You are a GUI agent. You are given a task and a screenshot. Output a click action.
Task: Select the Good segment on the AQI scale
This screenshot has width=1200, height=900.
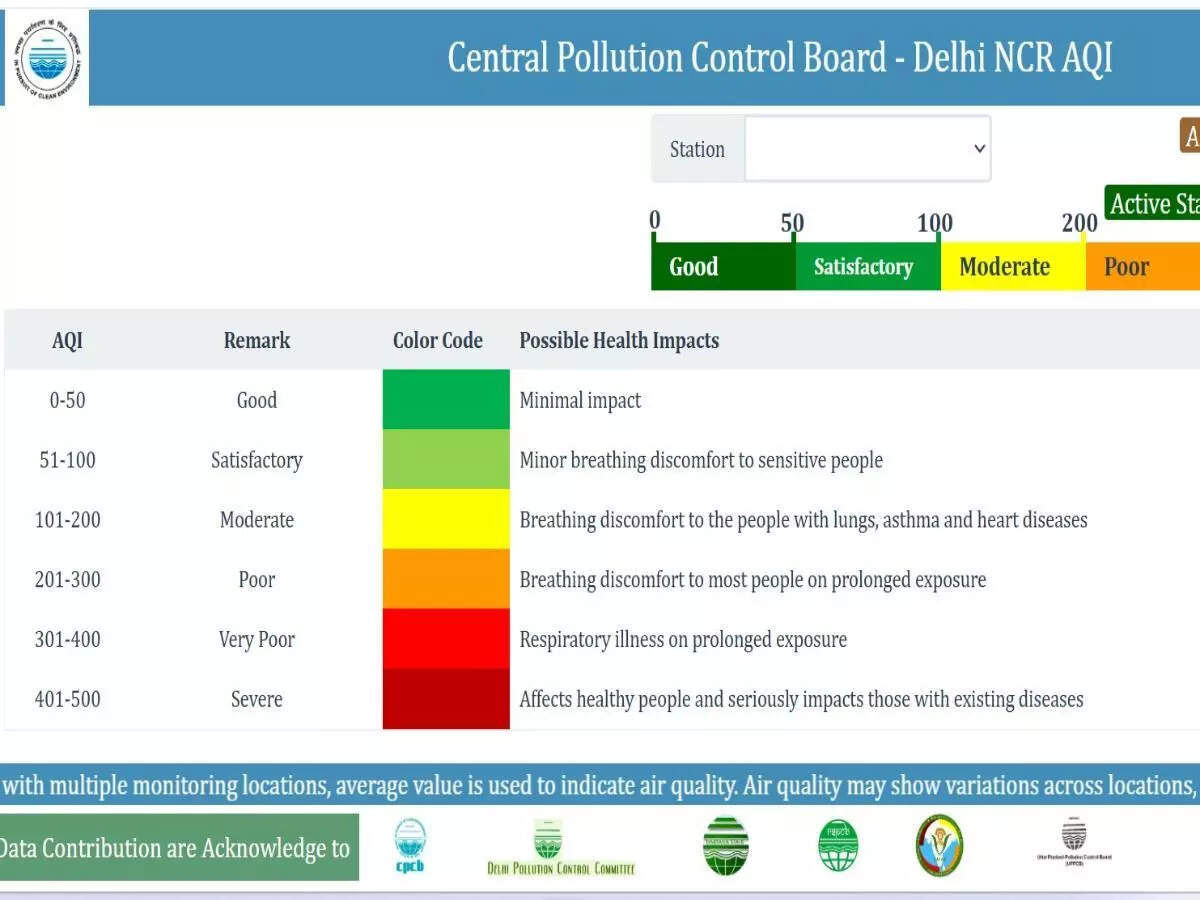pyautogui.click(x=722, y=266)
